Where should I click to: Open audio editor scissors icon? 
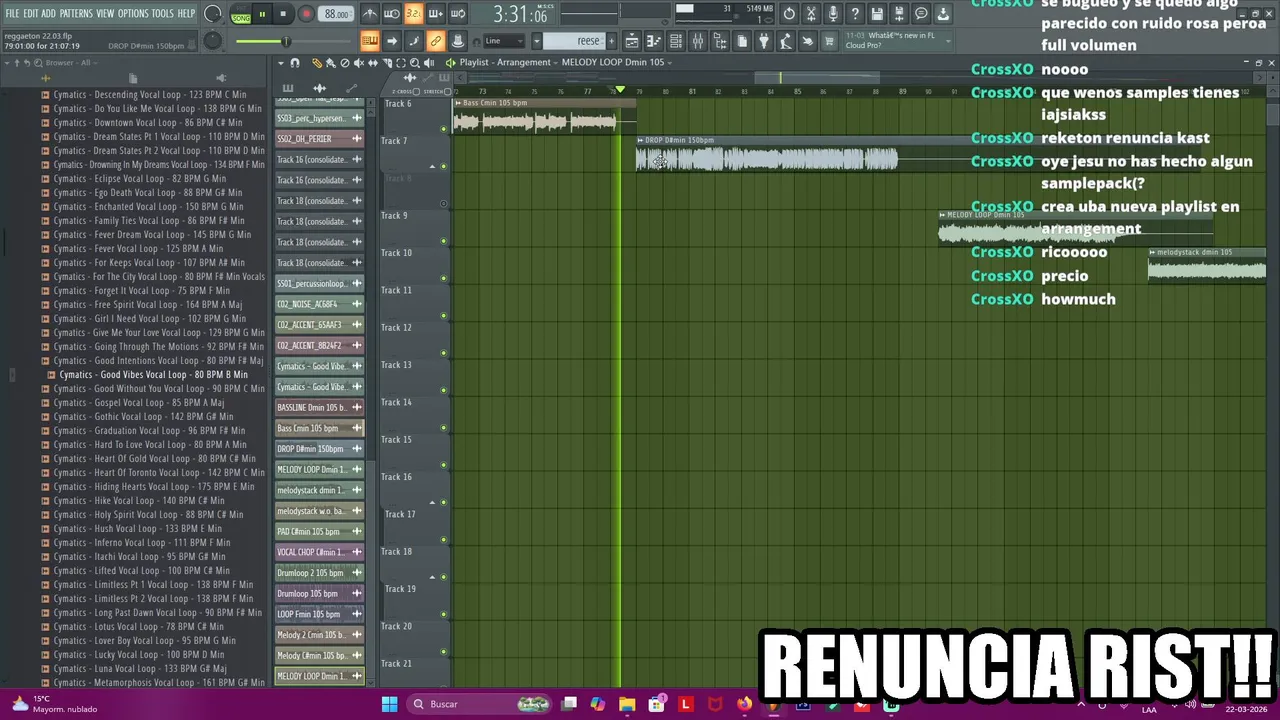(811, 14)
